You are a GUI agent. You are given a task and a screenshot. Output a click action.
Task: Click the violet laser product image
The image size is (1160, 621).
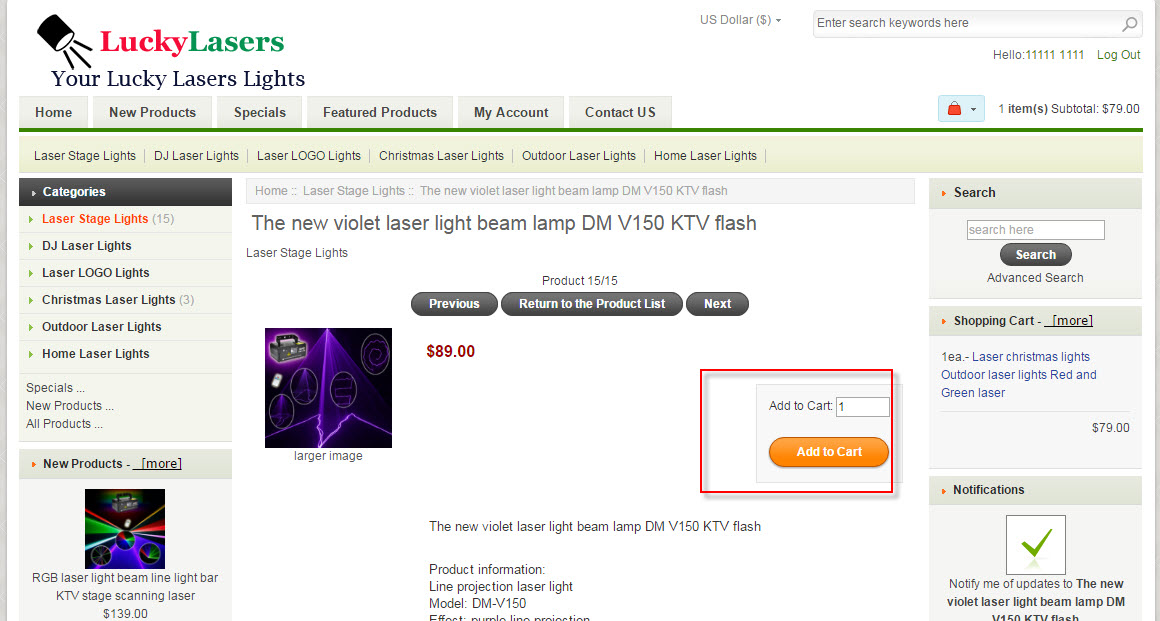tap(328, 388)
